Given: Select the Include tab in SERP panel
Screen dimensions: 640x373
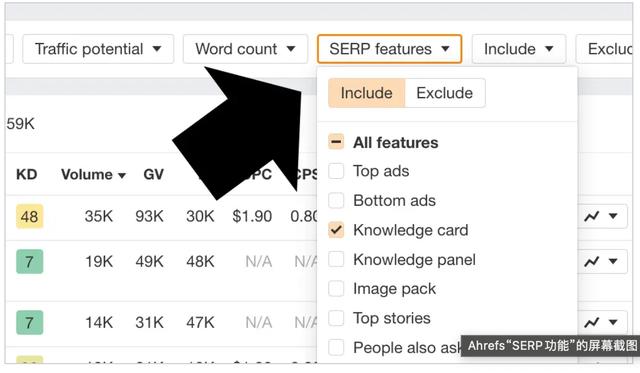Looking at the screenshot, I should [x=367, y=93].
